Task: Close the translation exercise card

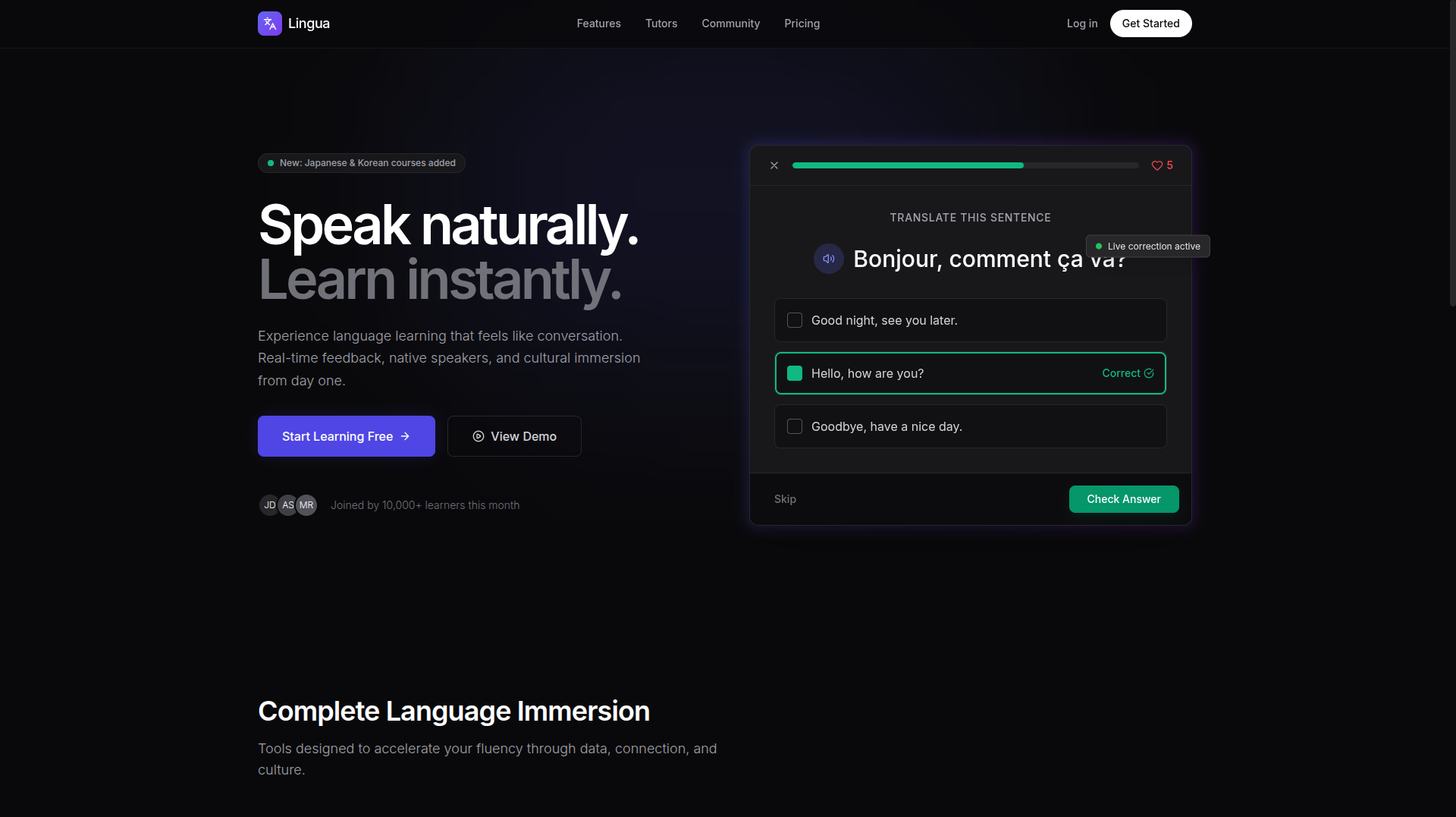Action: 774,165
